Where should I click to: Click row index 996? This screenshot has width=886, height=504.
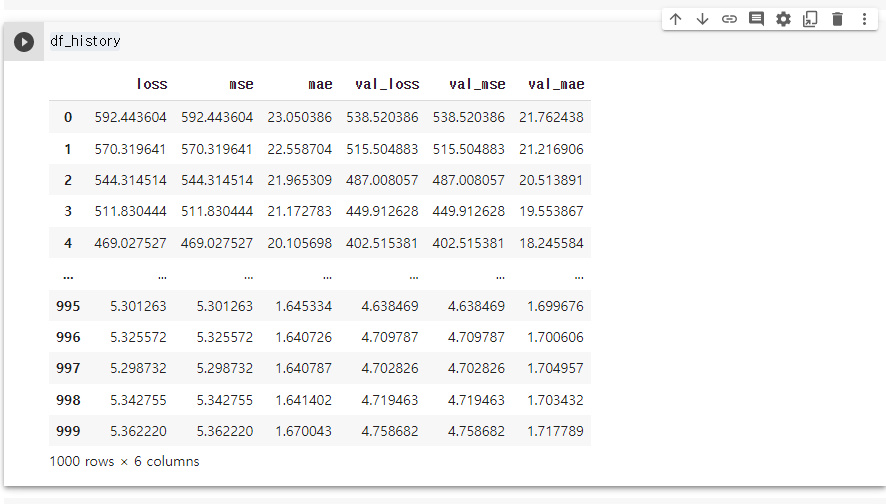pyautogui.click(x=68, y=337)
